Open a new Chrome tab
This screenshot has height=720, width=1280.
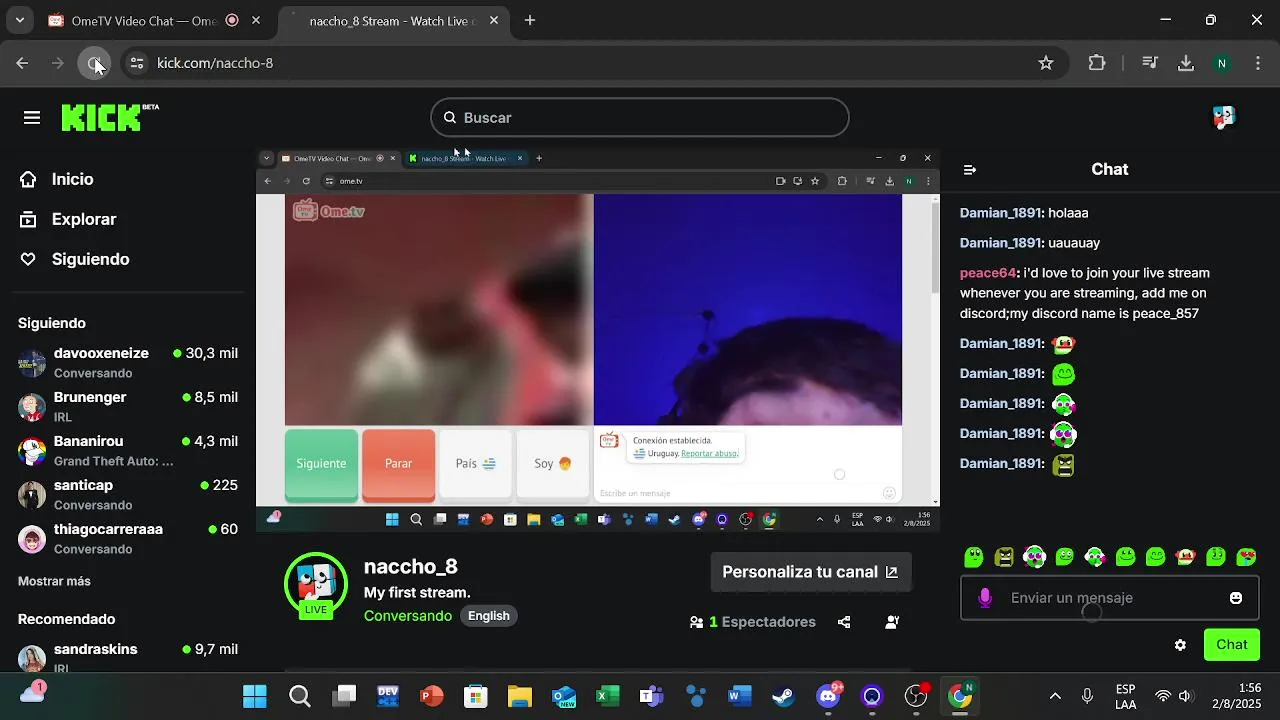point(530,20)
